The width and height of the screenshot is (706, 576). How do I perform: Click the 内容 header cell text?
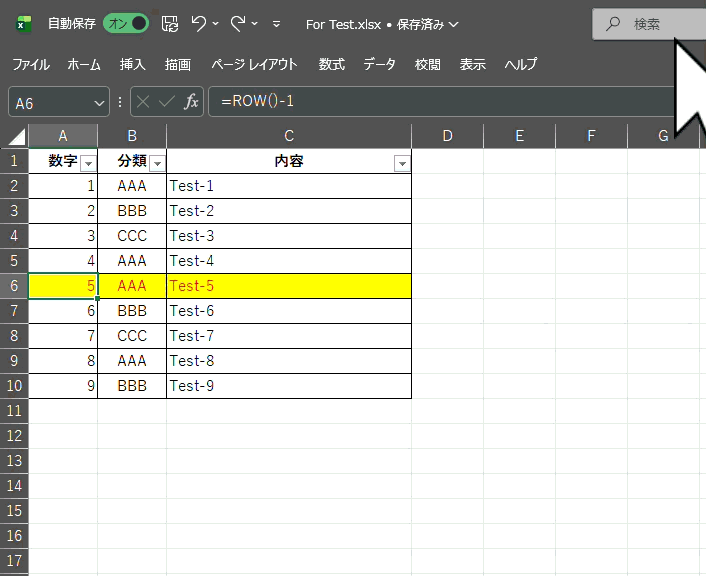[x=289, y=161]
